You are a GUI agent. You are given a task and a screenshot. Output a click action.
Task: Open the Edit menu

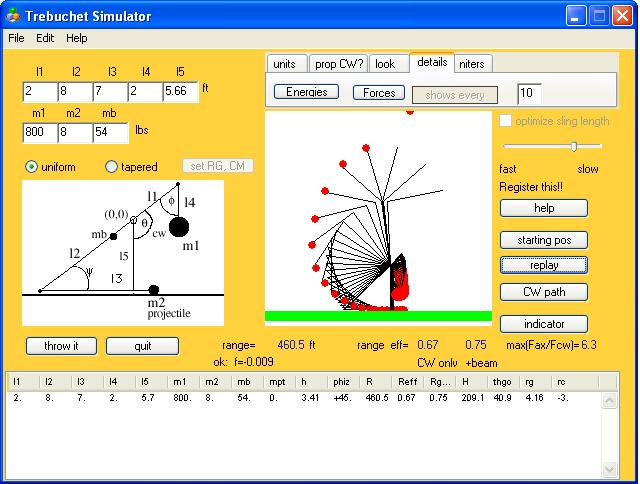tap(45, 38)
